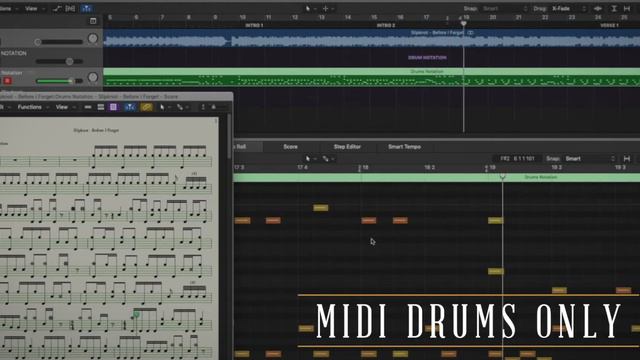Switch to the Score tab in the editor
Image resolution: width=640 pixels, height=360 pixels.
point(290,147)
